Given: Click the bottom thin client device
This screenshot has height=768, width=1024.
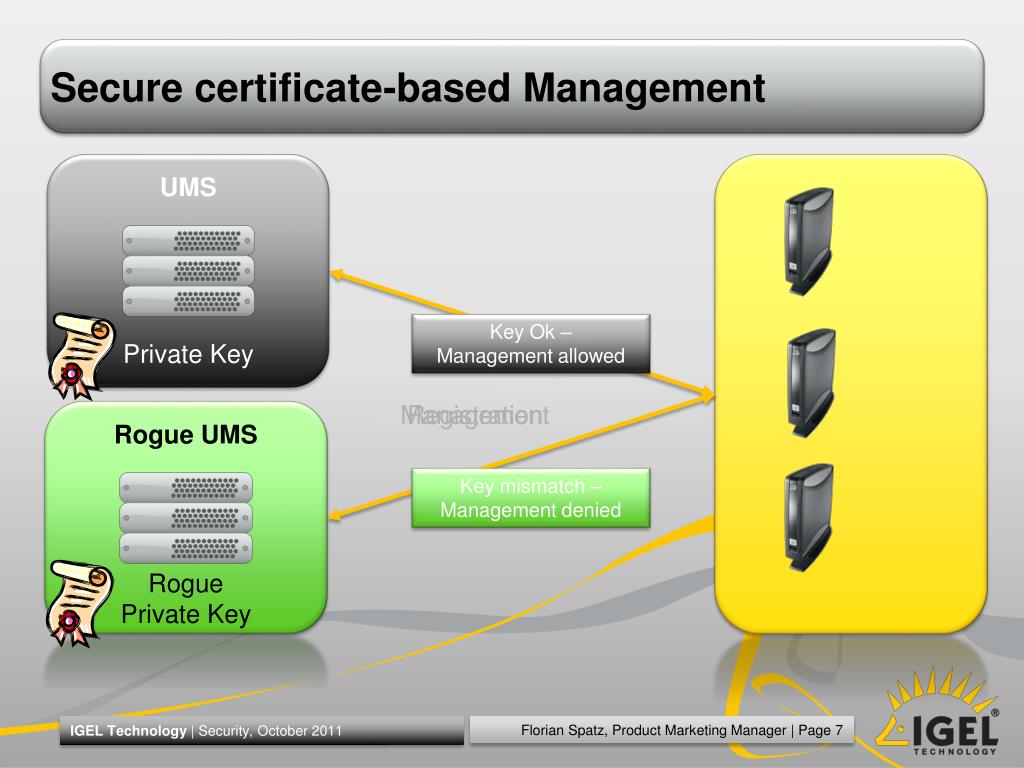Looking at the screenshot, I should click(x=808, y=517).
